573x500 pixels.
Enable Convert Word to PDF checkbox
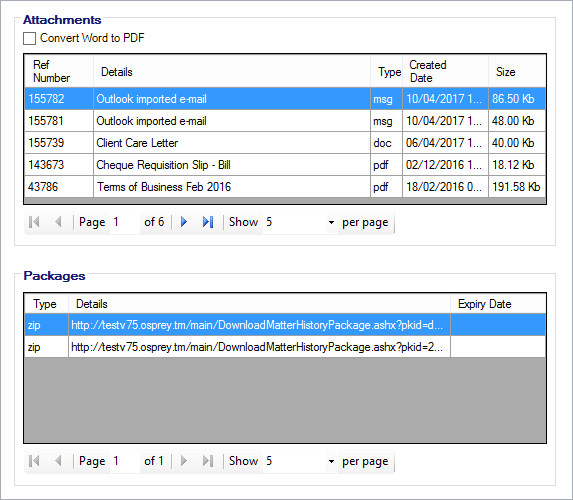[30, 38]
